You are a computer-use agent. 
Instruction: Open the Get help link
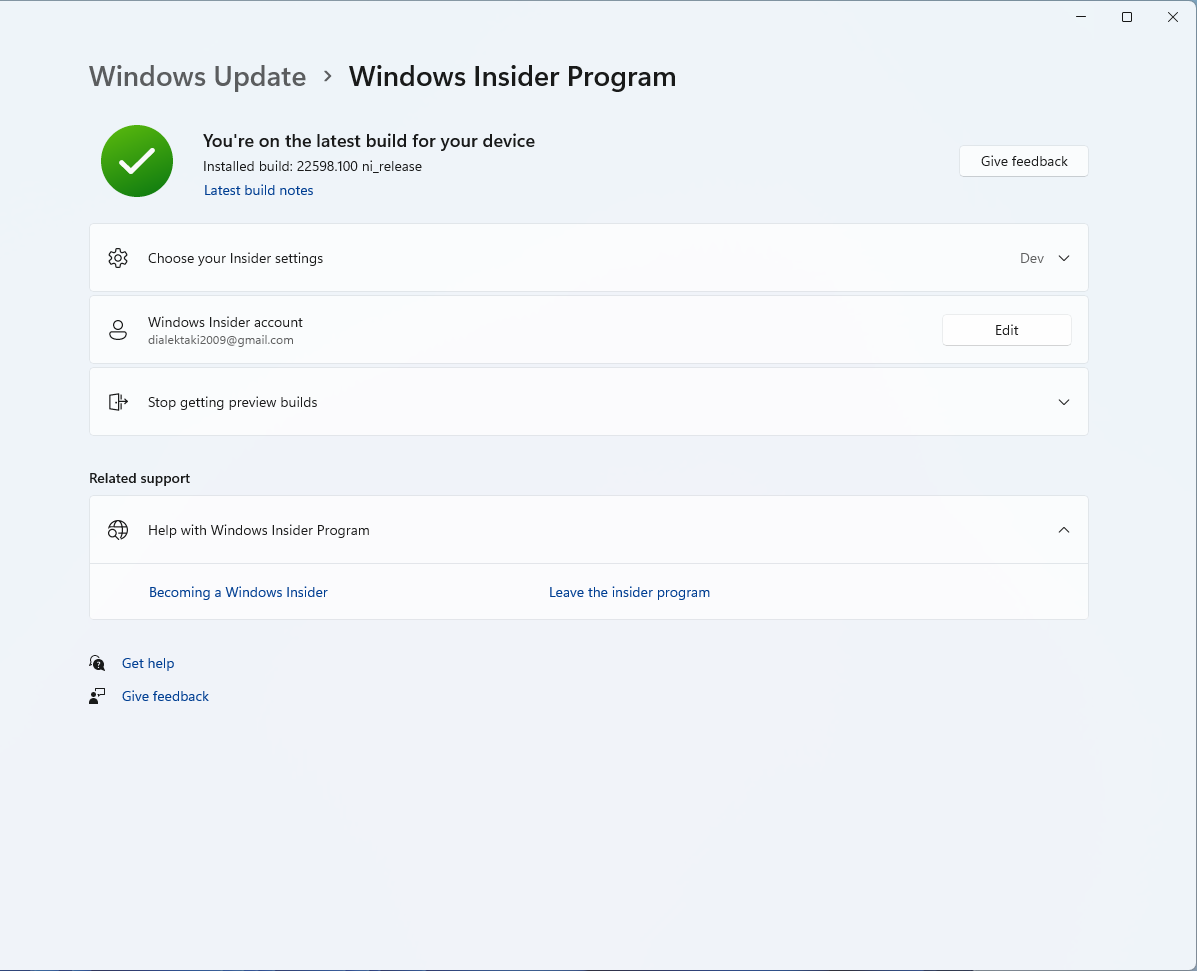click(148, 662)
